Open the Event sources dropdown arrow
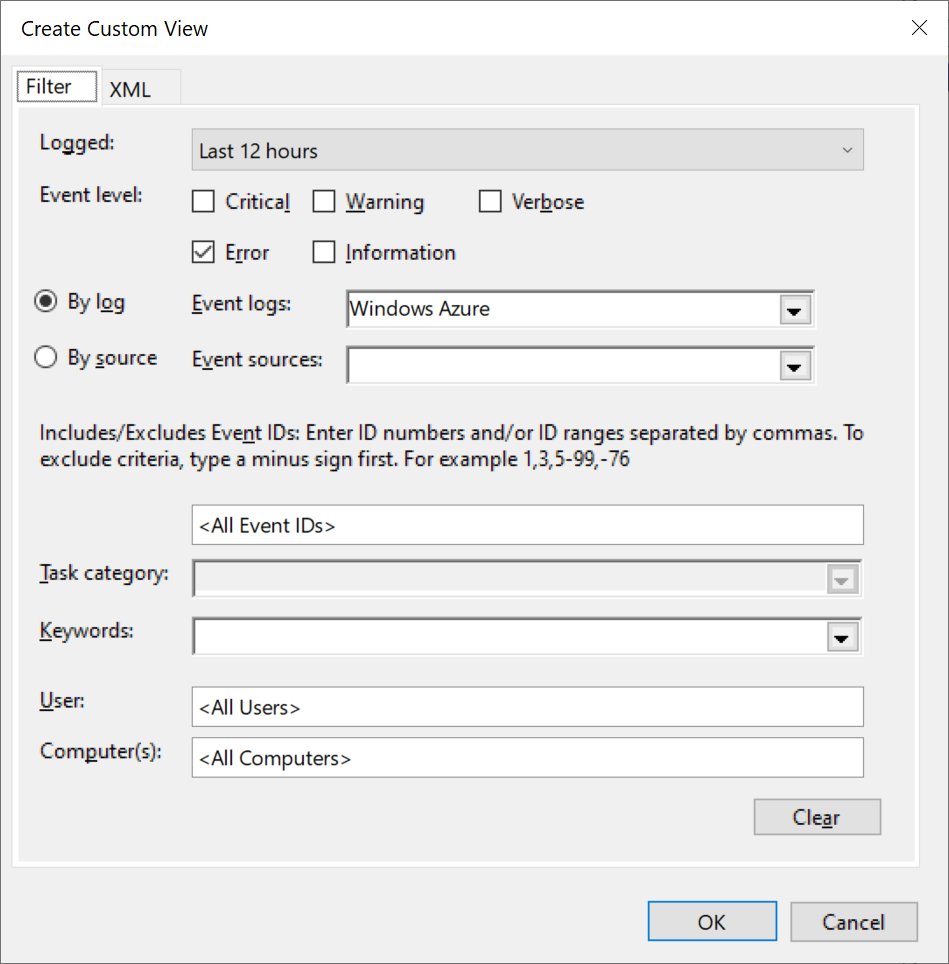The height and width of the screenshot is (964, 949). [795, 365]
